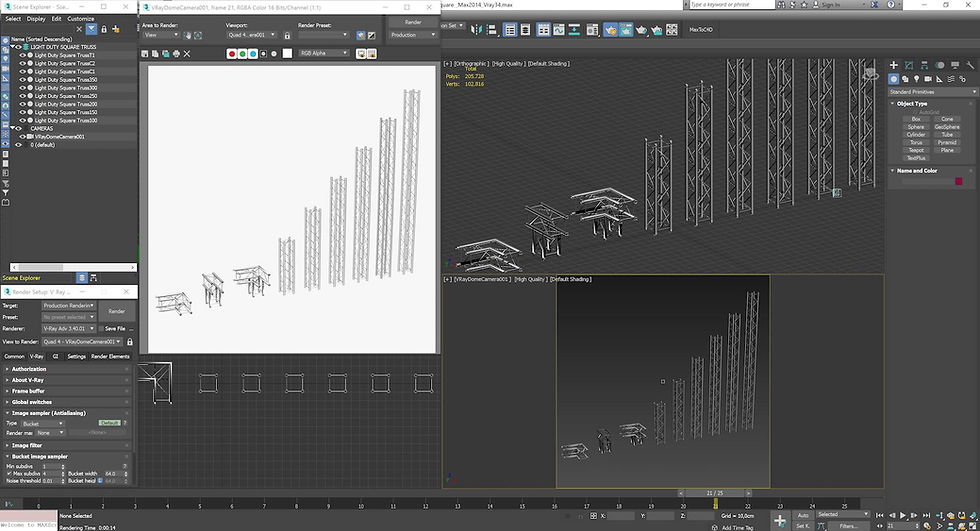
Task: Open the Standard Primitives dropdown
Action: tap(932, 92)
